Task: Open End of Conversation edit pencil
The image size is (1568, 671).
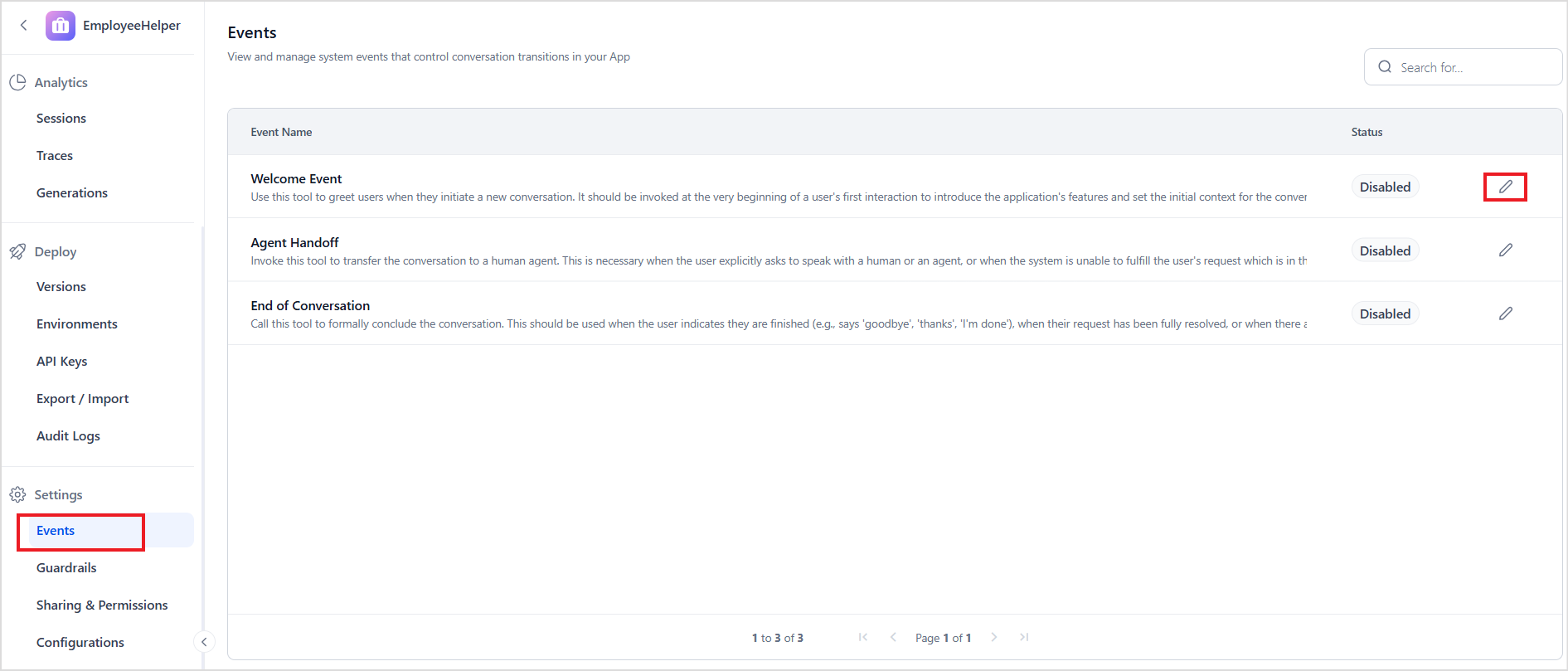Action: click(1505, 314)
